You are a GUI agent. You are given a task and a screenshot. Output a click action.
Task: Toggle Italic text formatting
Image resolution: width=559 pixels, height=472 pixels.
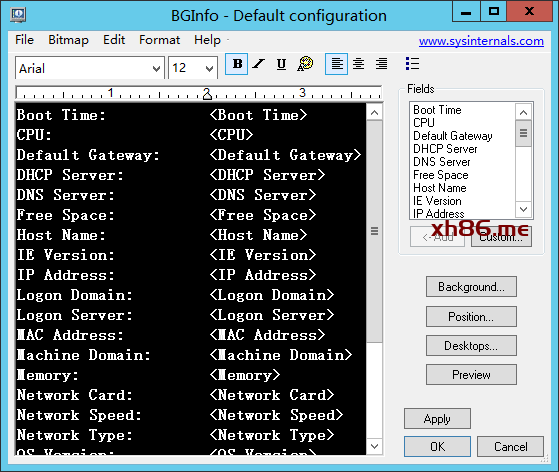point(258,64)
